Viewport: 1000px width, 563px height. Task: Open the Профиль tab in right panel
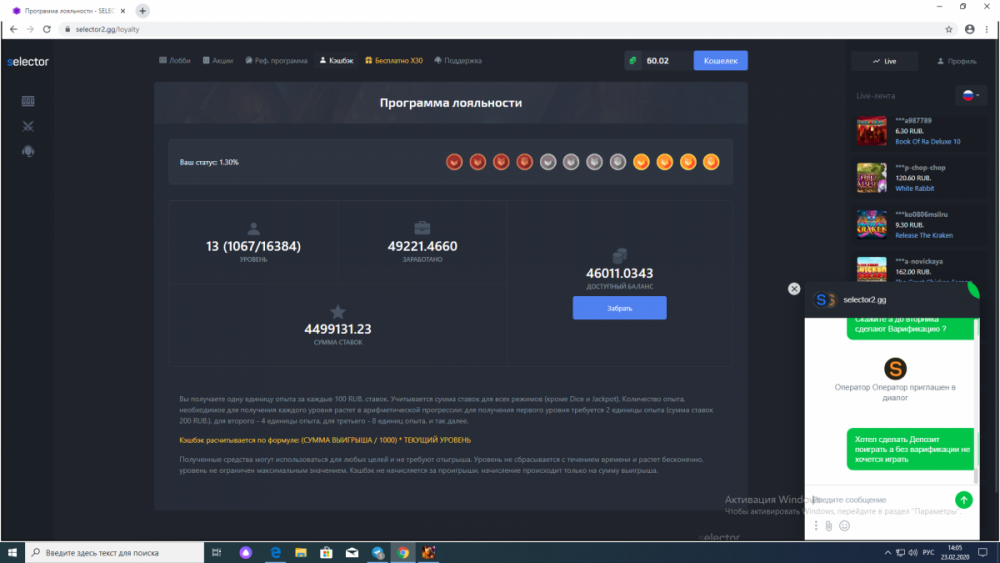[956, 61]
